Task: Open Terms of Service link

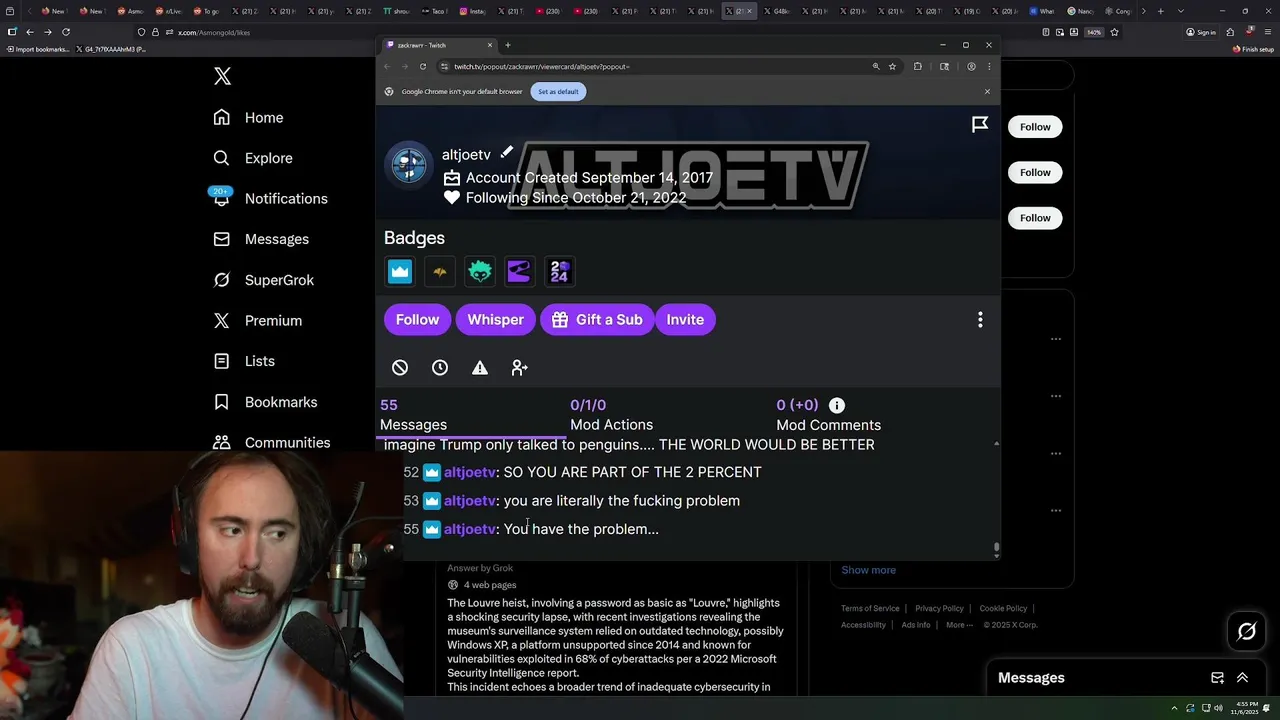Action: click(870, 608)
